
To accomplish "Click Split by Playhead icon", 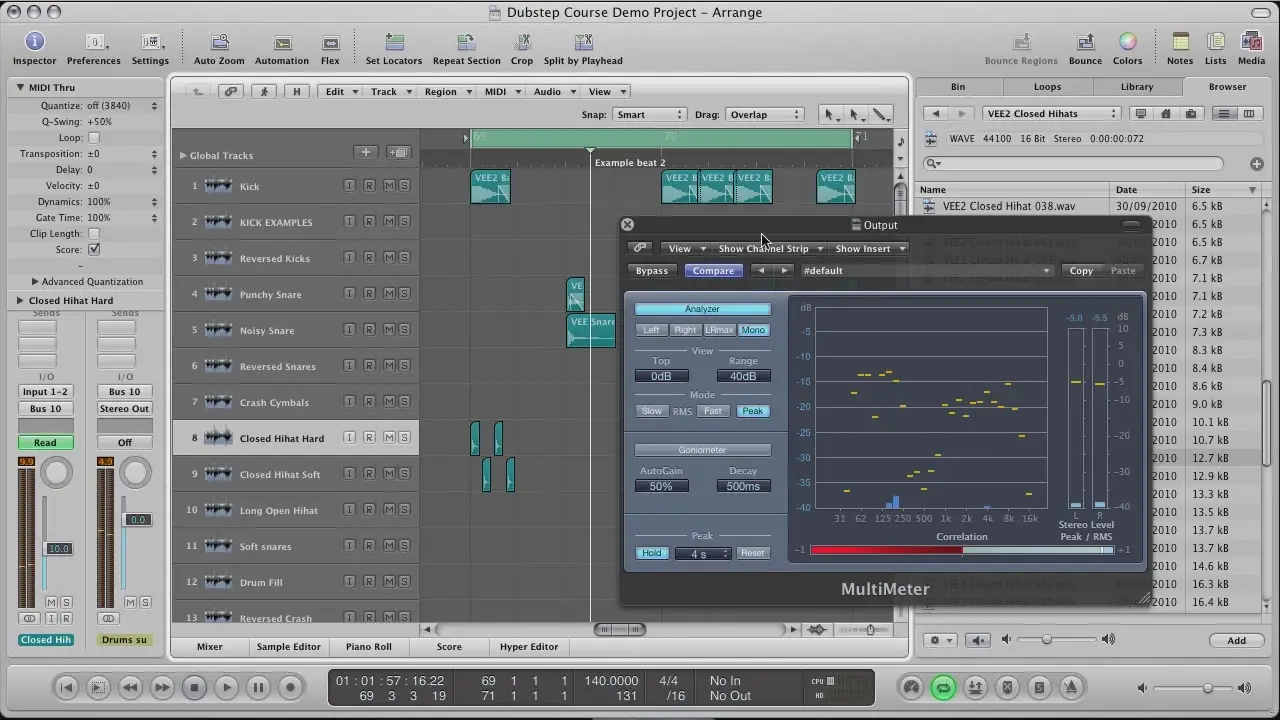I will click(x=583, y=42).
